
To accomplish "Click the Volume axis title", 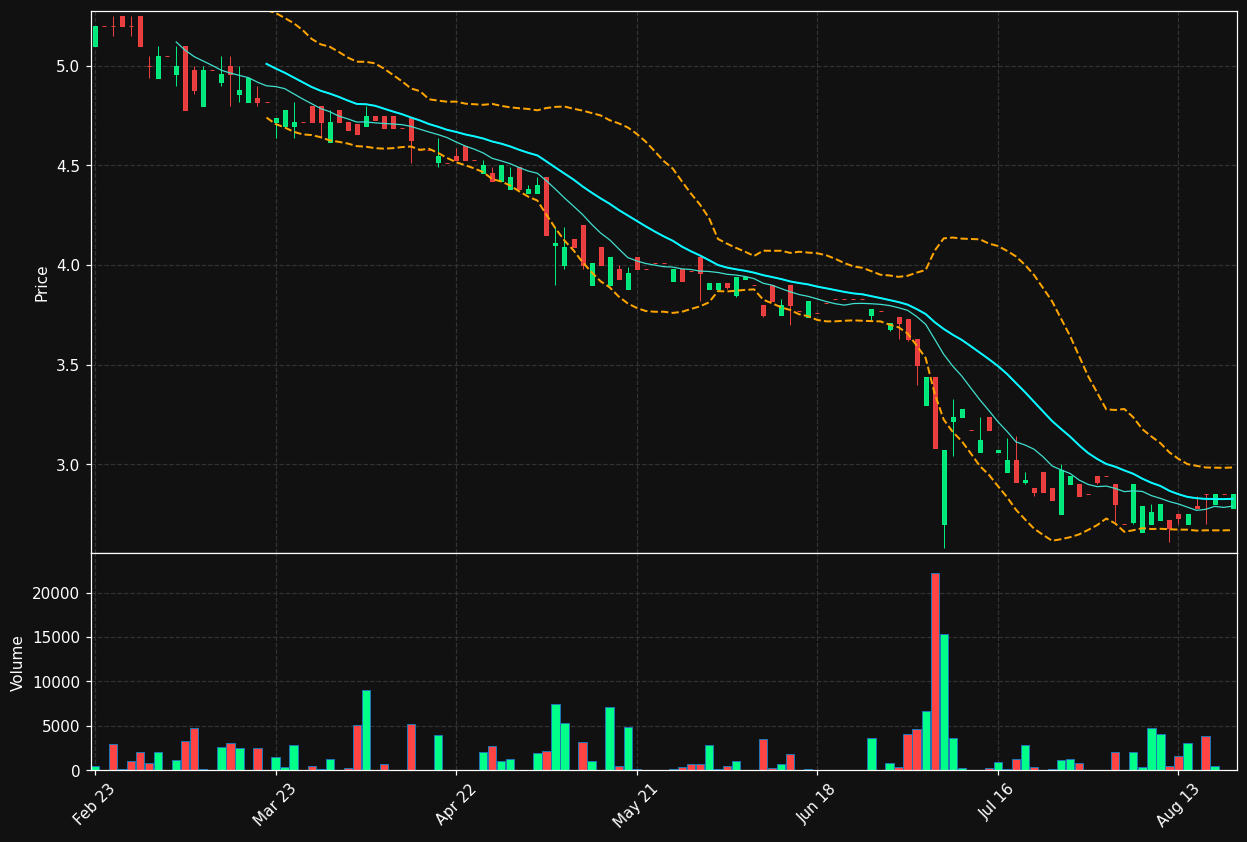I will 18,663.
